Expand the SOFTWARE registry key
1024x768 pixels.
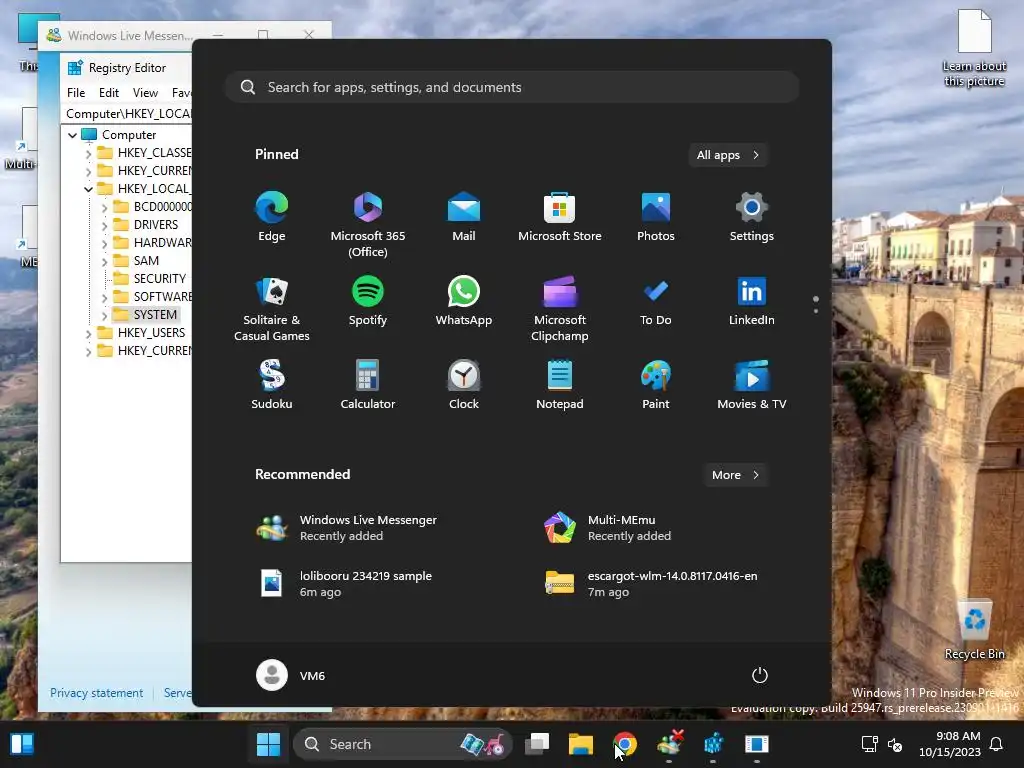click(104, 297)
